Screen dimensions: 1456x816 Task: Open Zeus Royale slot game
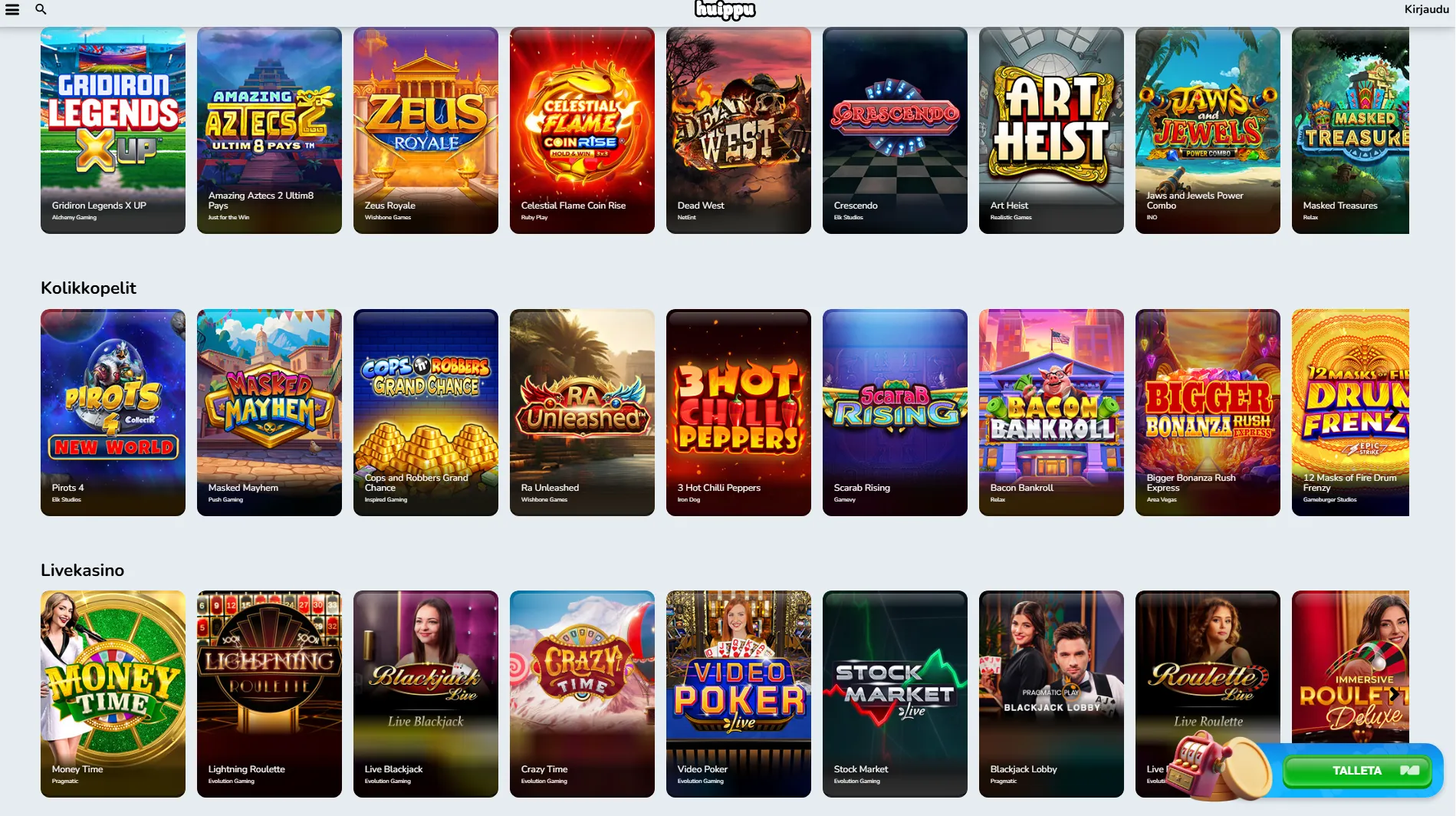point(426,130)
